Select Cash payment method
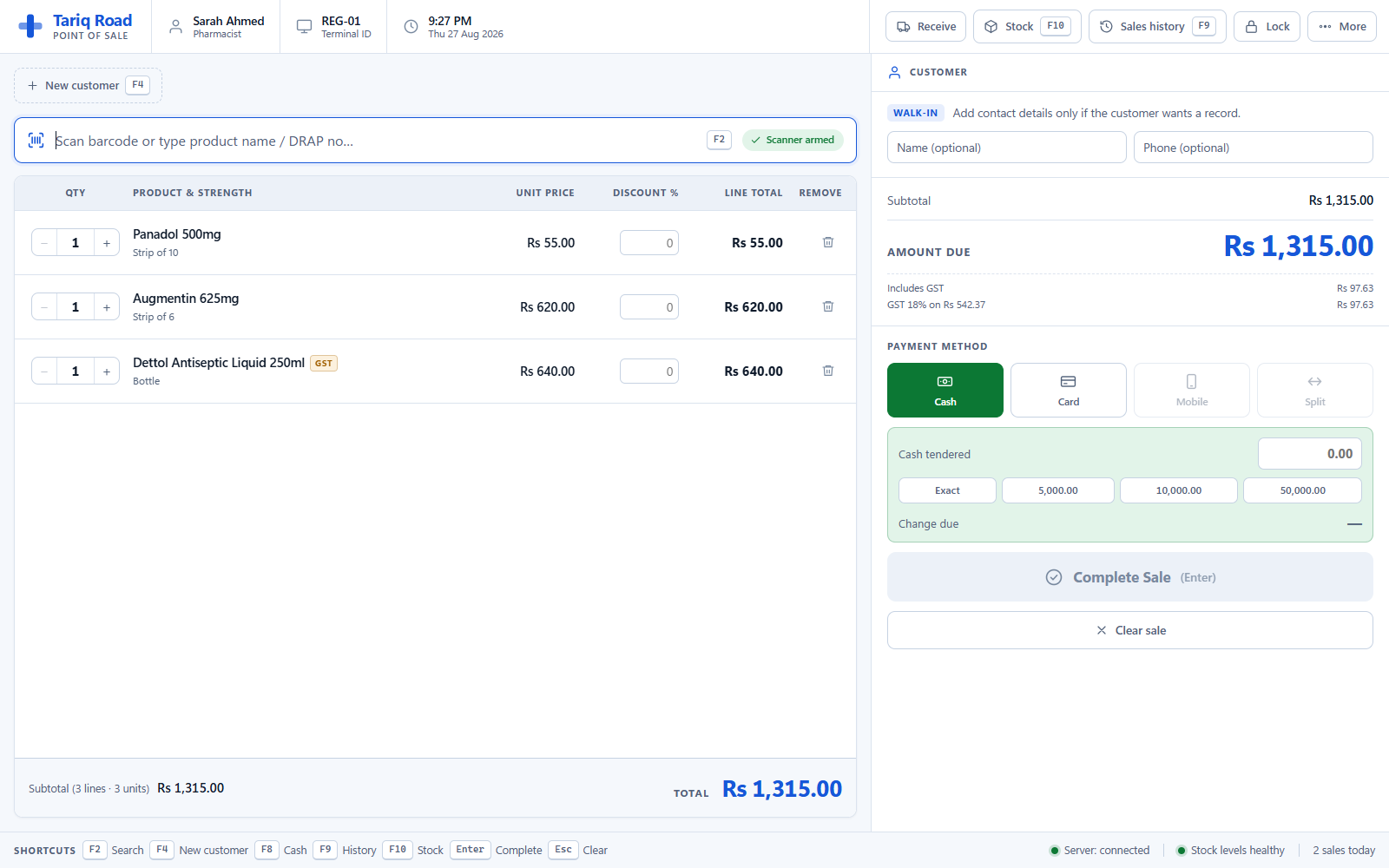Image resolution: width=1389 pixels, height=868 pixels. [945, 391]
